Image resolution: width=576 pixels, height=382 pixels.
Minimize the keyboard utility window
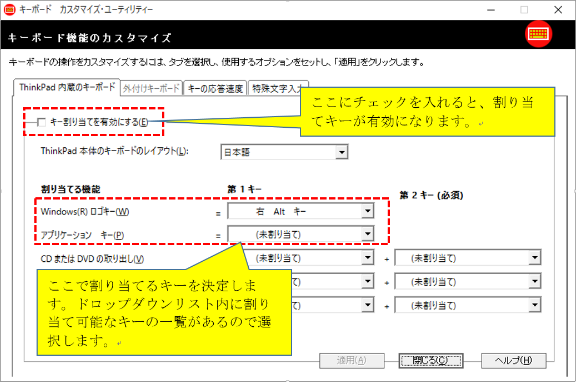pos(491,10)
